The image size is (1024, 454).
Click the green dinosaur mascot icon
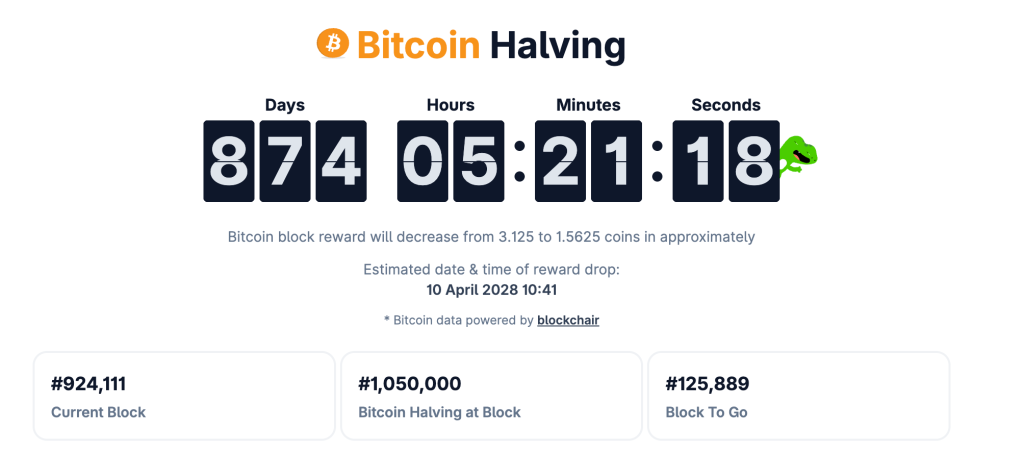(799, 155)
